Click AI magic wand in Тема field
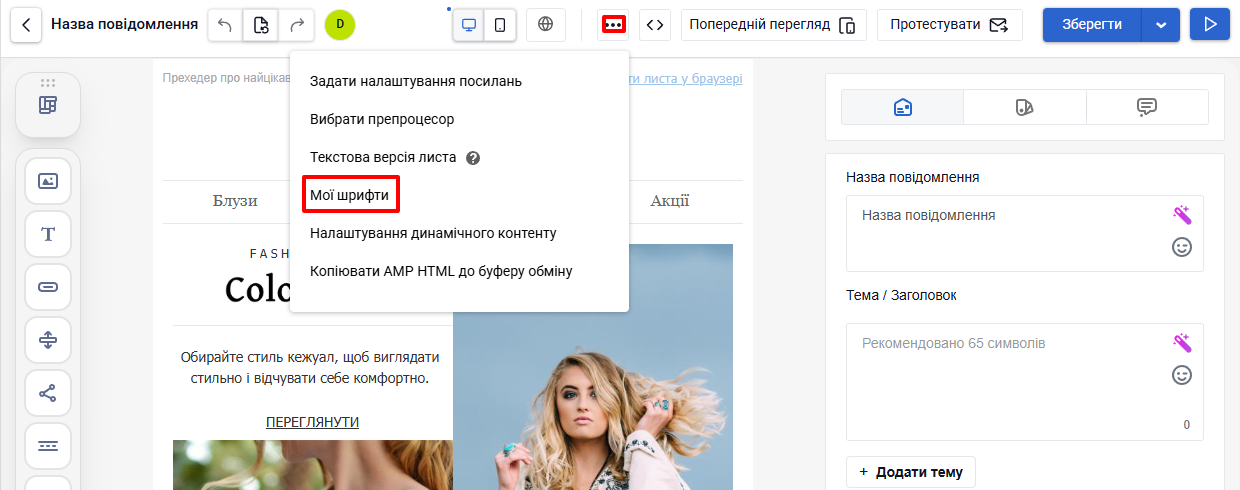This screenshot has height=490, width=1240. point(1182,343)
